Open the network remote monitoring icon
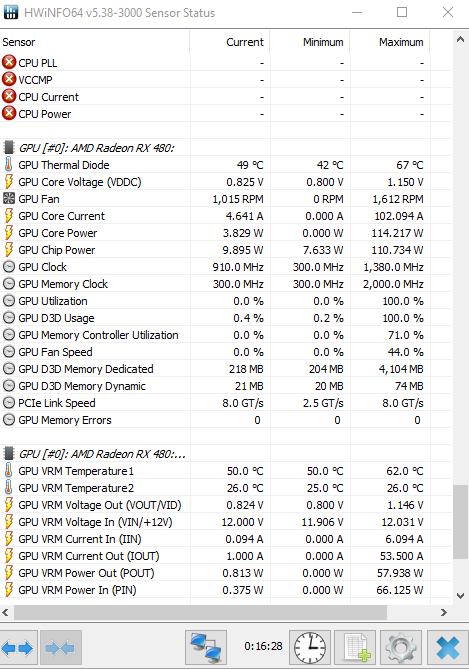 (206, 647)
